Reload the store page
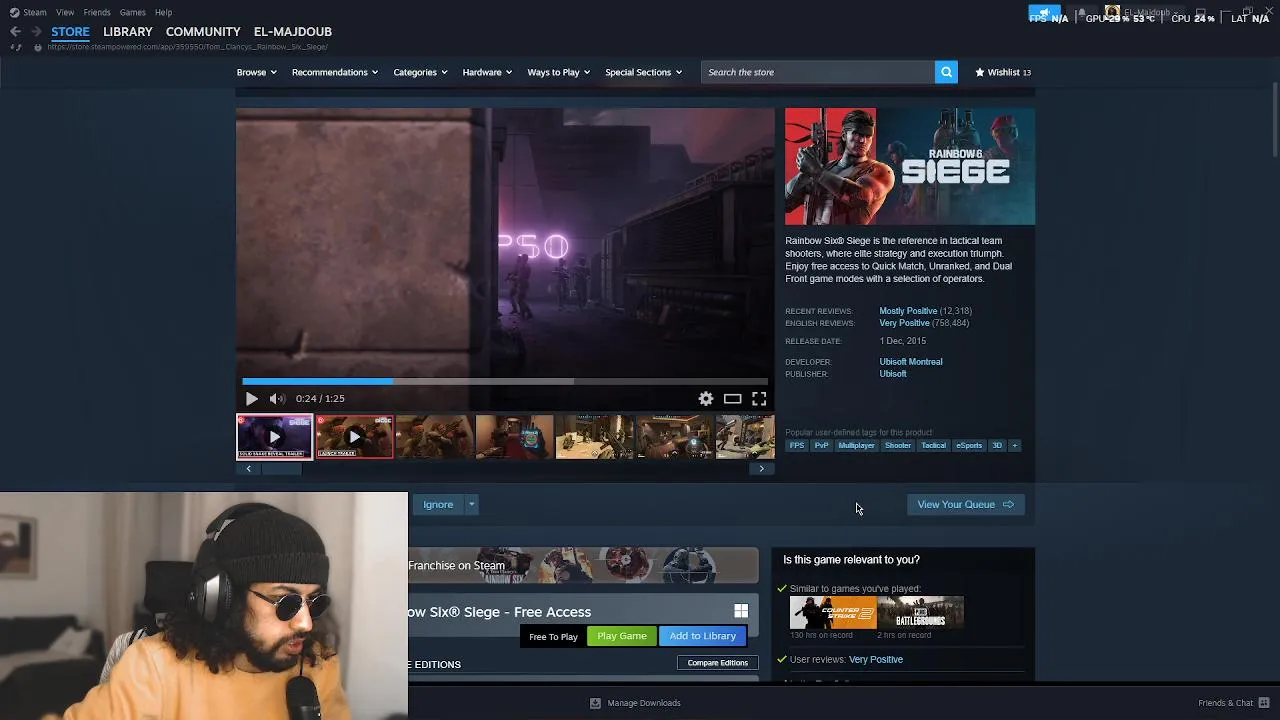This screenshot has width=1280, height=720. tap(16, 47)
